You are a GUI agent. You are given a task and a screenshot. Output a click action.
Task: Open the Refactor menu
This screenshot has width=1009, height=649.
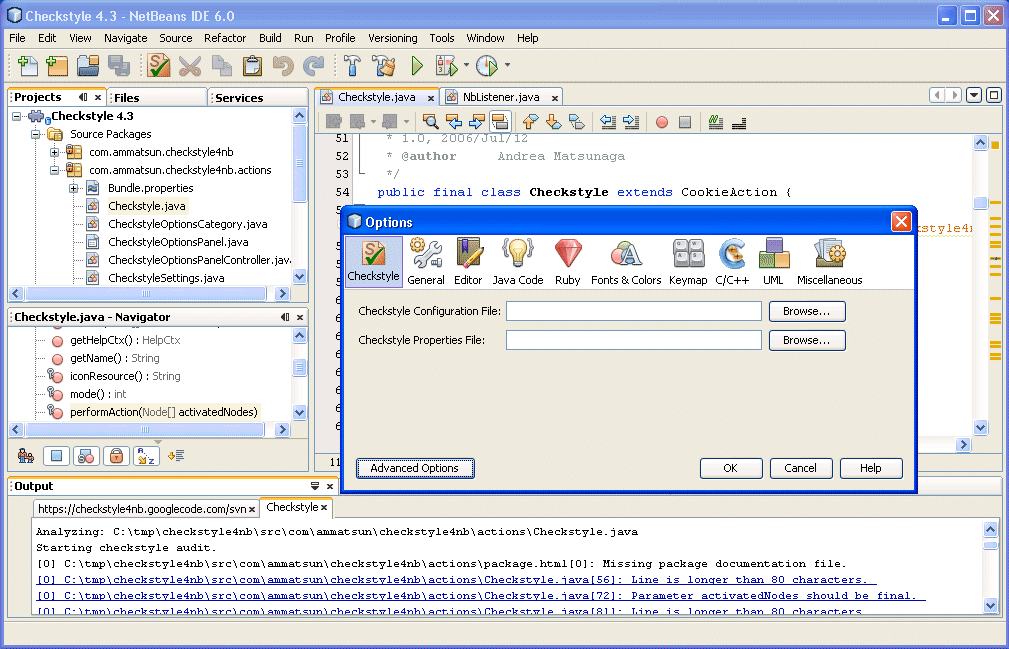pyautogui.click(x=224, y=38)
